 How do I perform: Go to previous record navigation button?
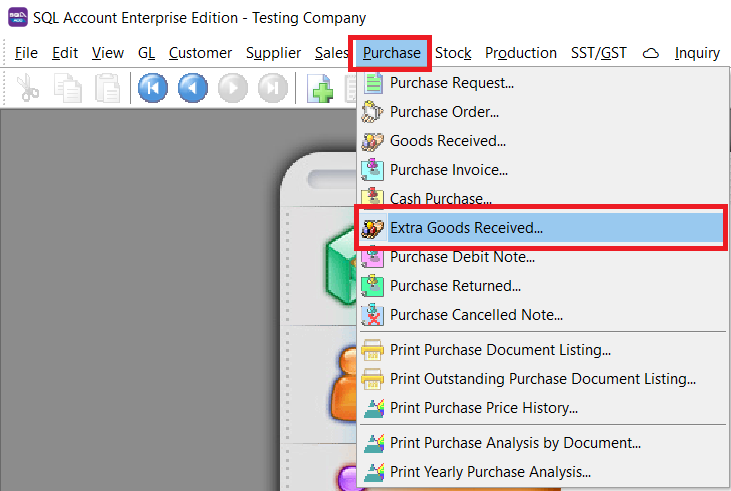[193, 89]
